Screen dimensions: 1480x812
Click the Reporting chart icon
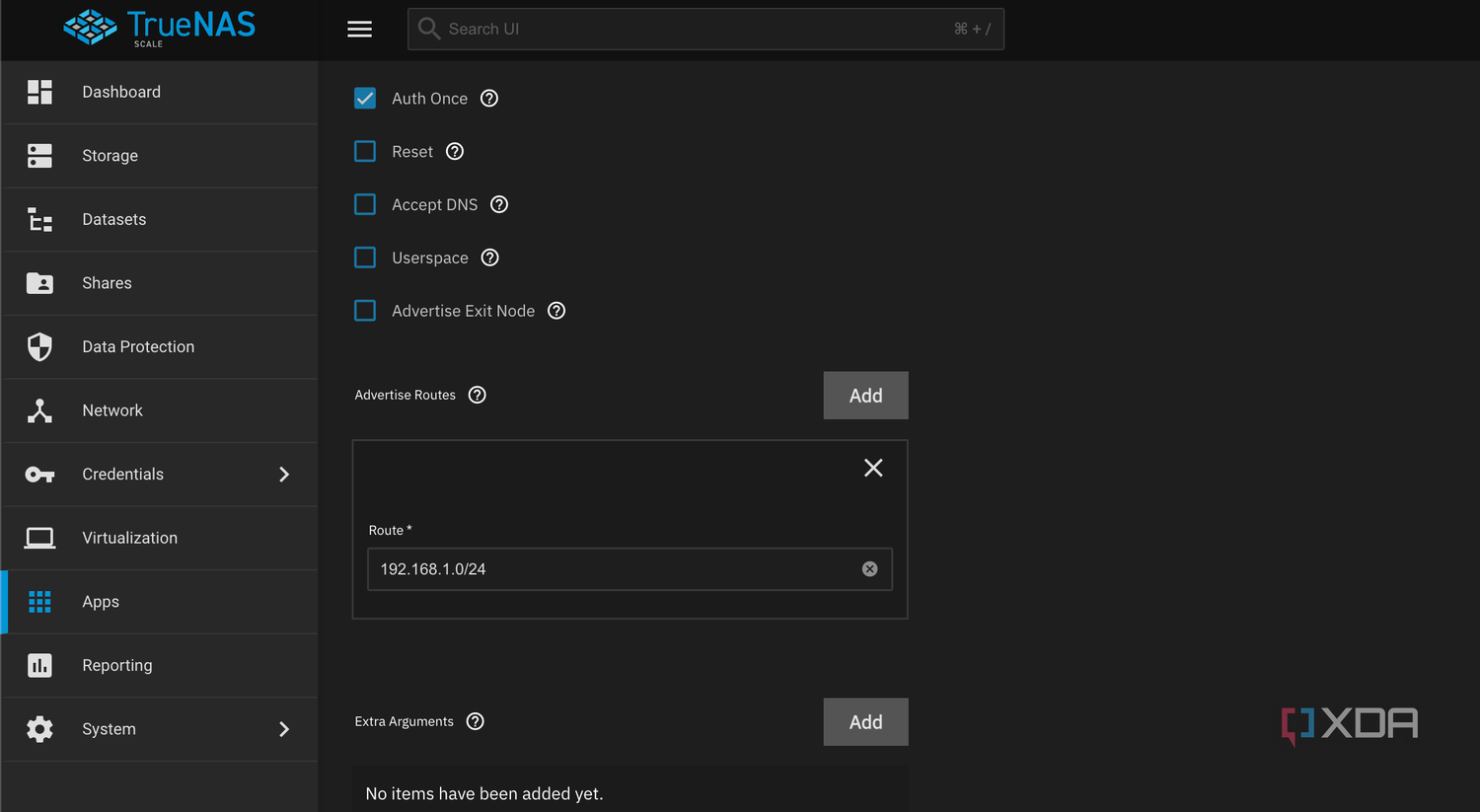(39, 665)
